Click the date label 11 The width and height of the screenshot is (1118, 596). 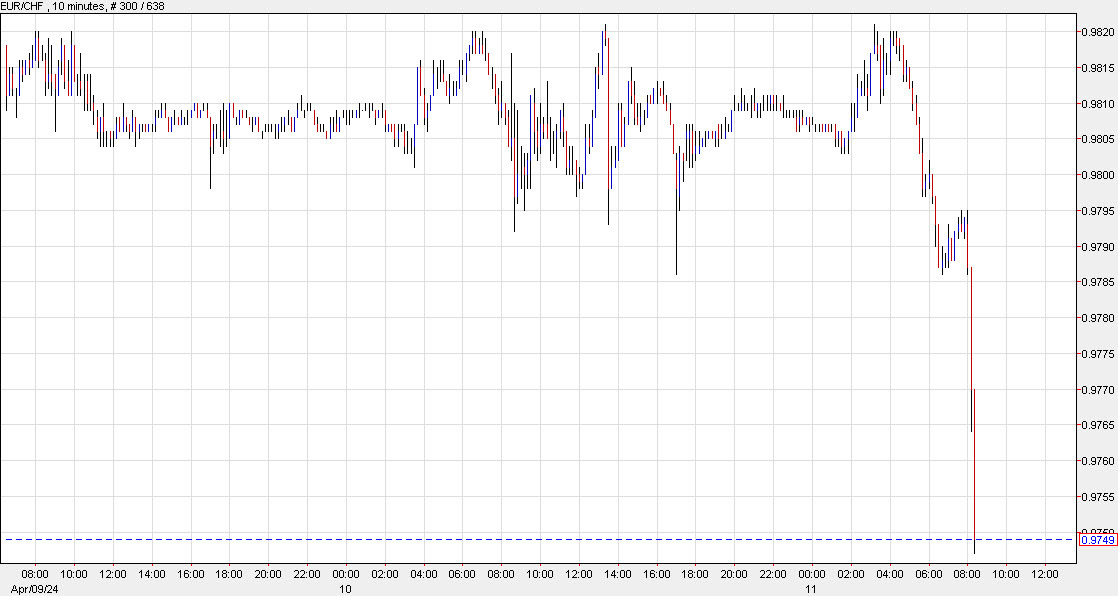[x=811, y=590]
